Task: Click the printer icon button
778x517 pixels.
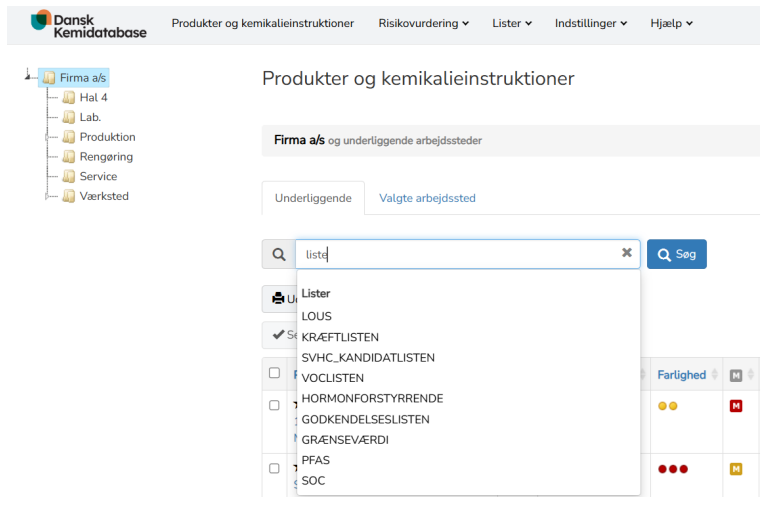Action: (279, 299)
